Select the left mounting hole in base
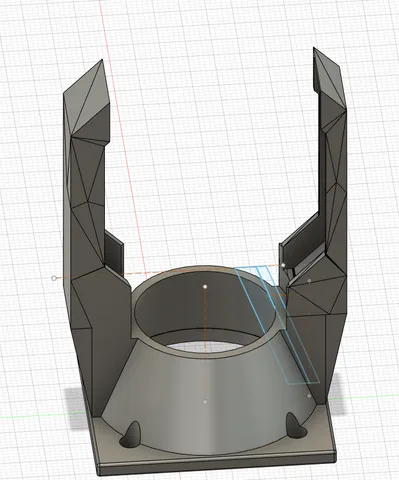The image size is (399, 480). [x=130, y=435]
